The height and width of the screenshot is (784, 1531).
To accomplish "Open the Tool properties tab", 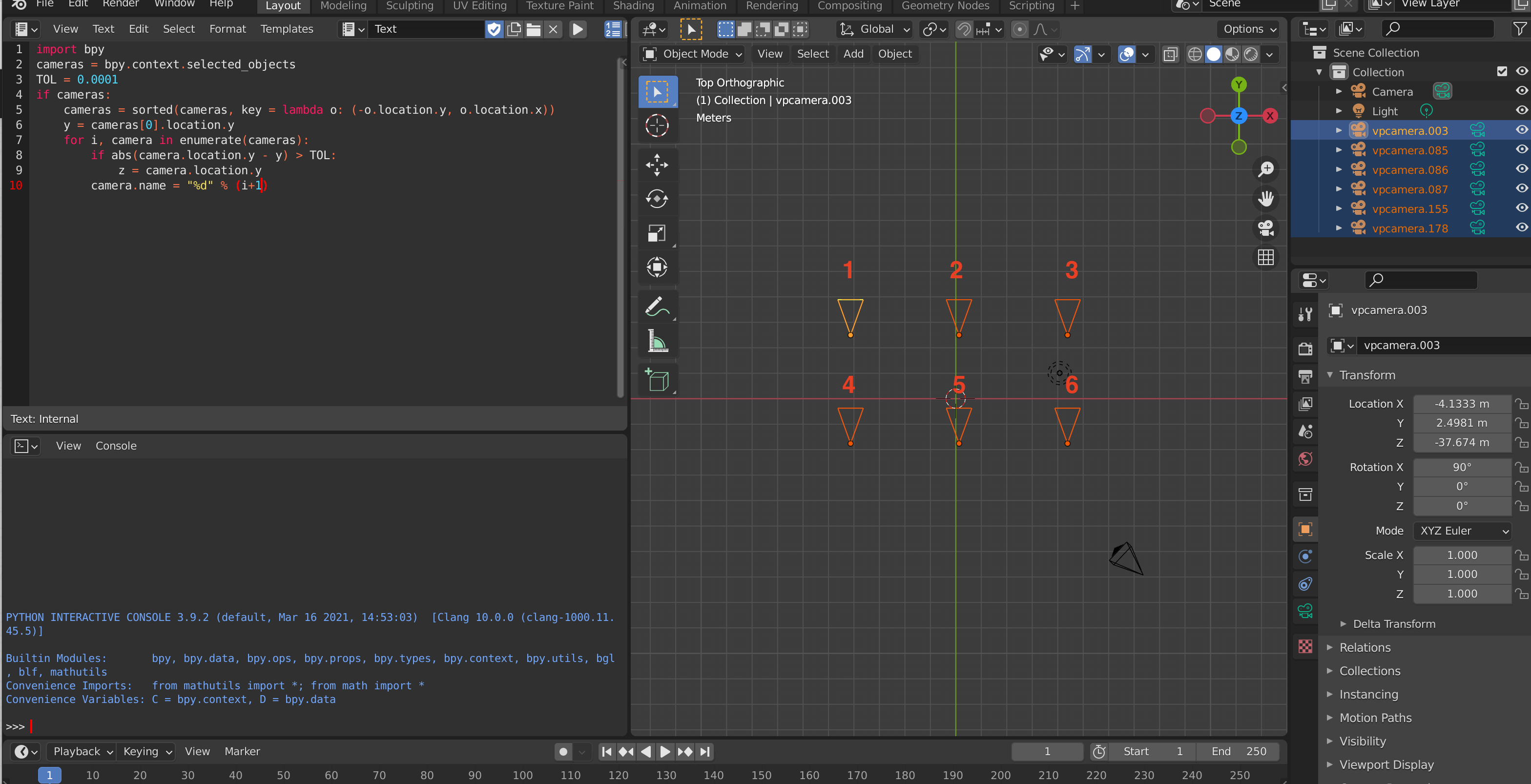I will click(1306, 314).
